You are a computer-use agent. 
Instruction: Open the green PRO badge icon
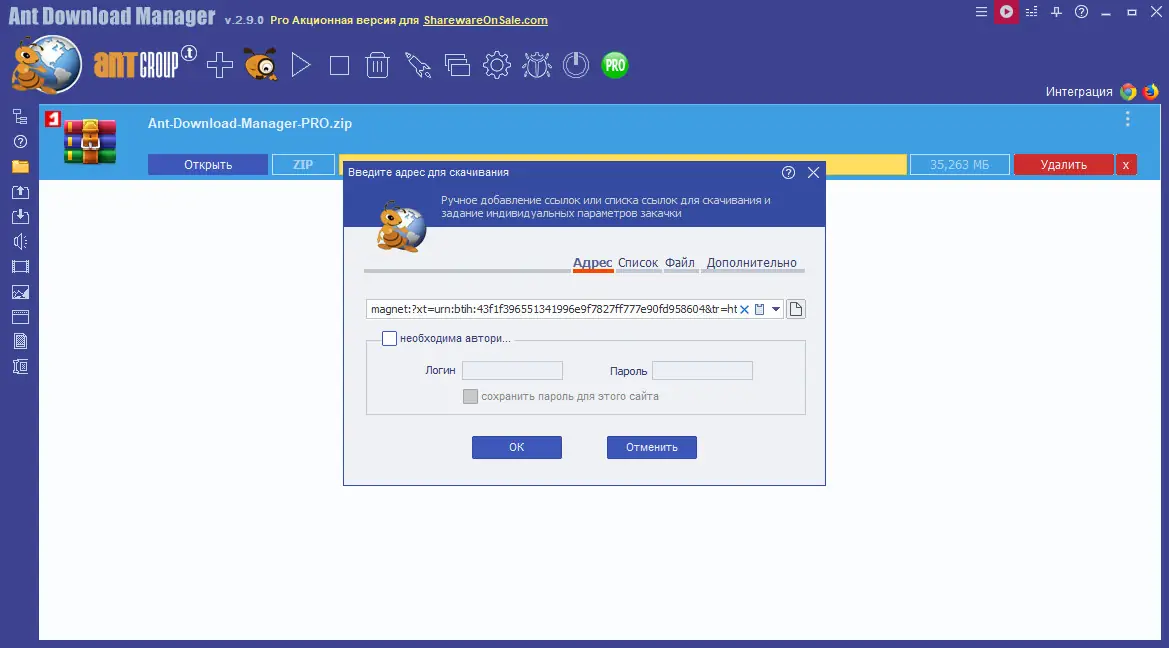tap(614, 64)
